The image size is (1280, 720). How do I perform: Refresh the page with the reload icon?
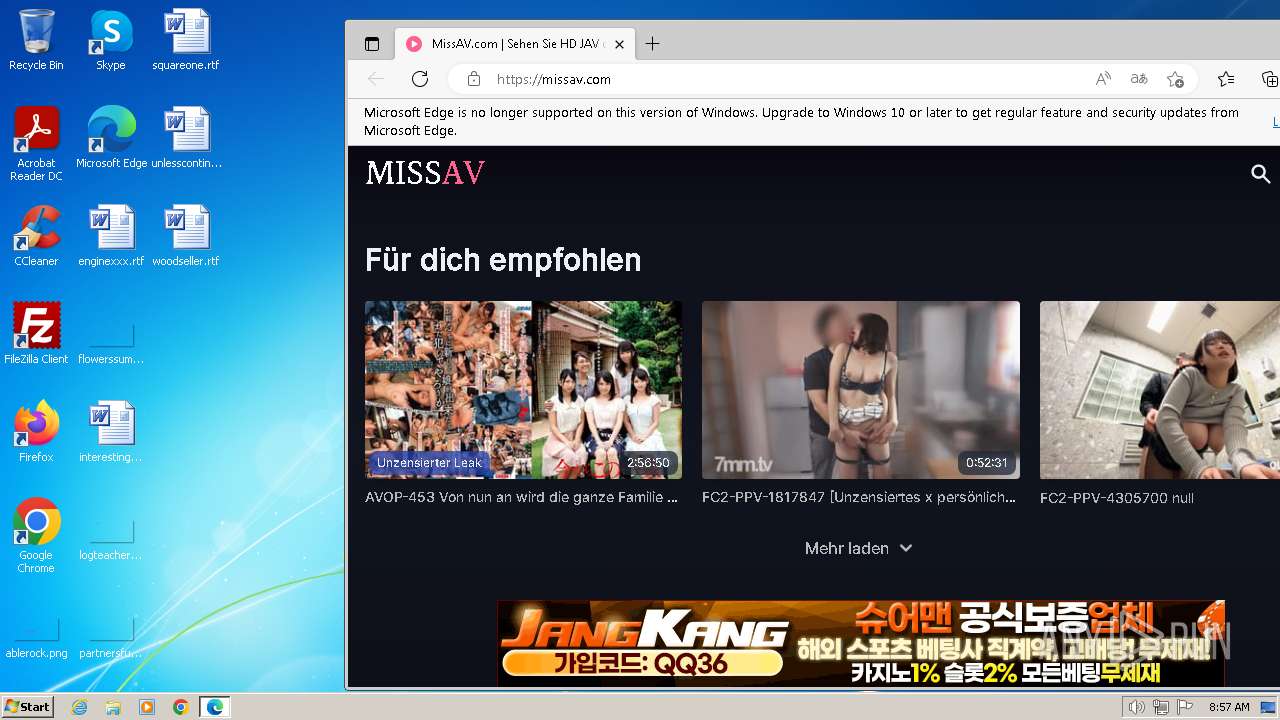(420, 79)
